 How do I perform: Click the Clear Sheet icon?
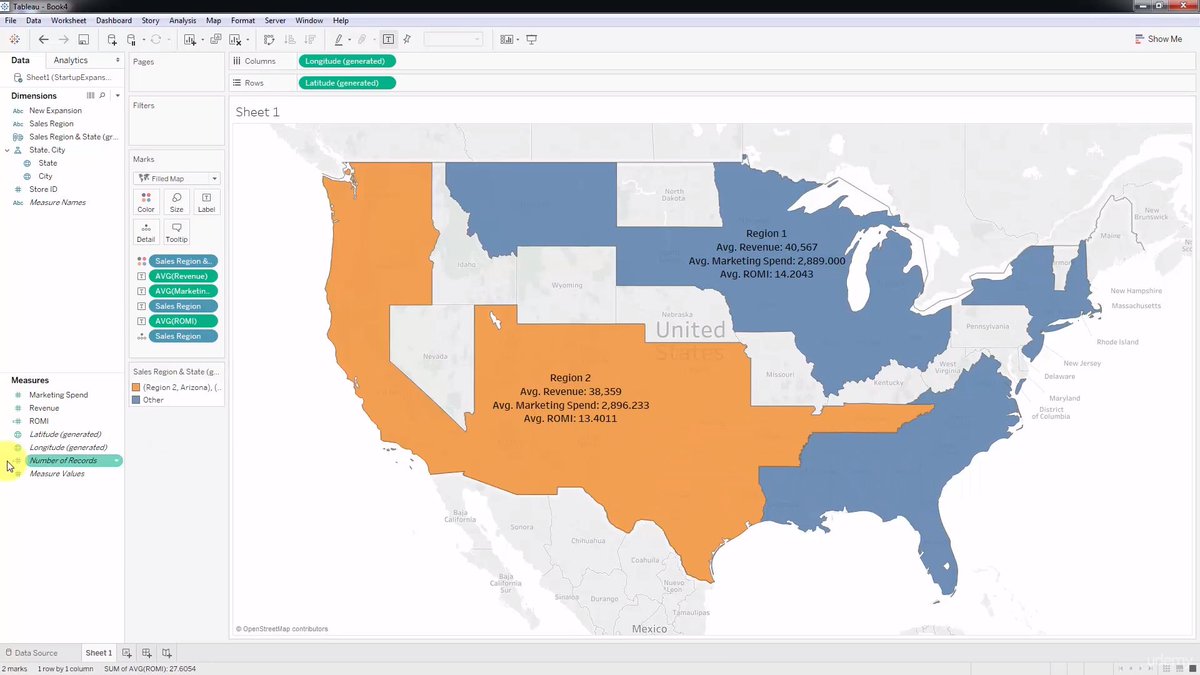[235, 39]
